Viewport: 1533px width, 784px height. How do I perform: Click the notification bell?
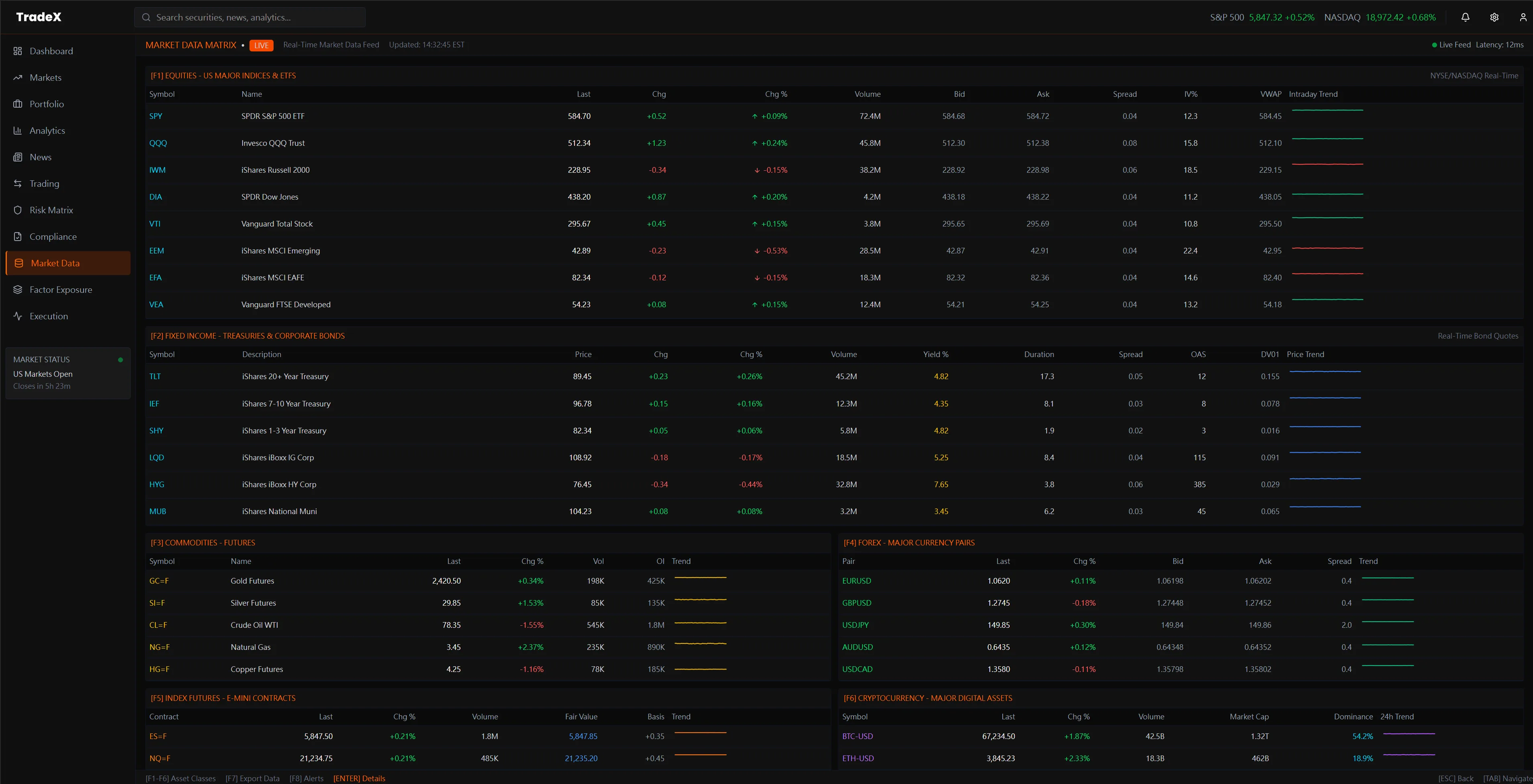[1465, 17]
